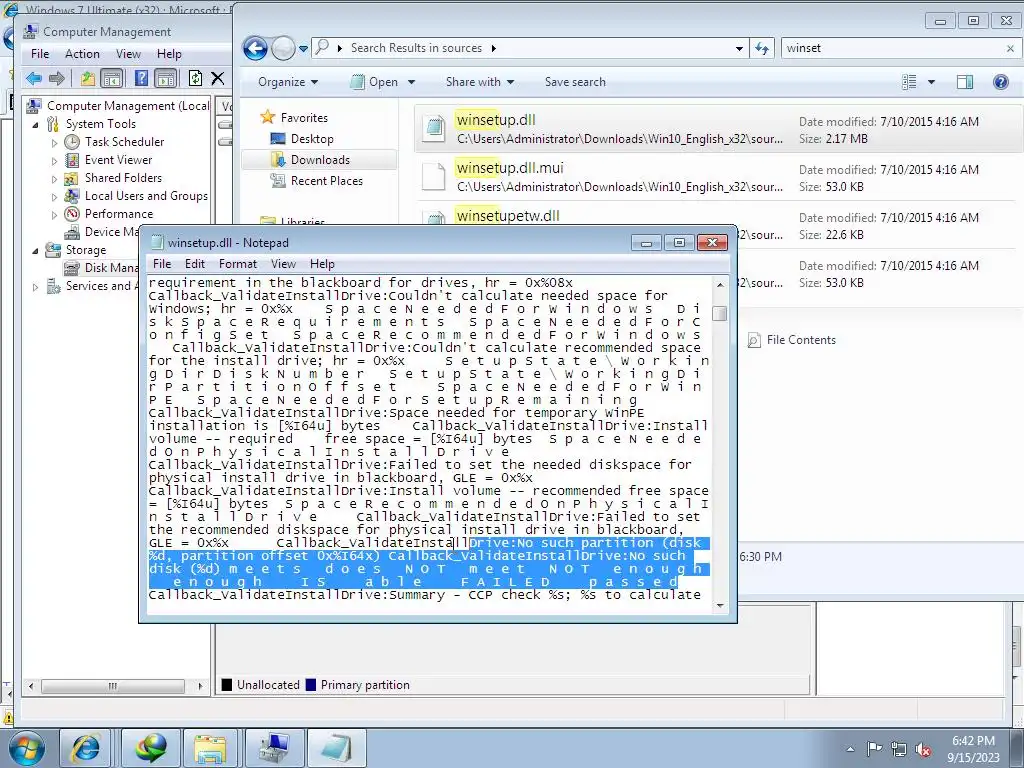
Task: Open Notepad's Help menu
Action: [322, 264]
